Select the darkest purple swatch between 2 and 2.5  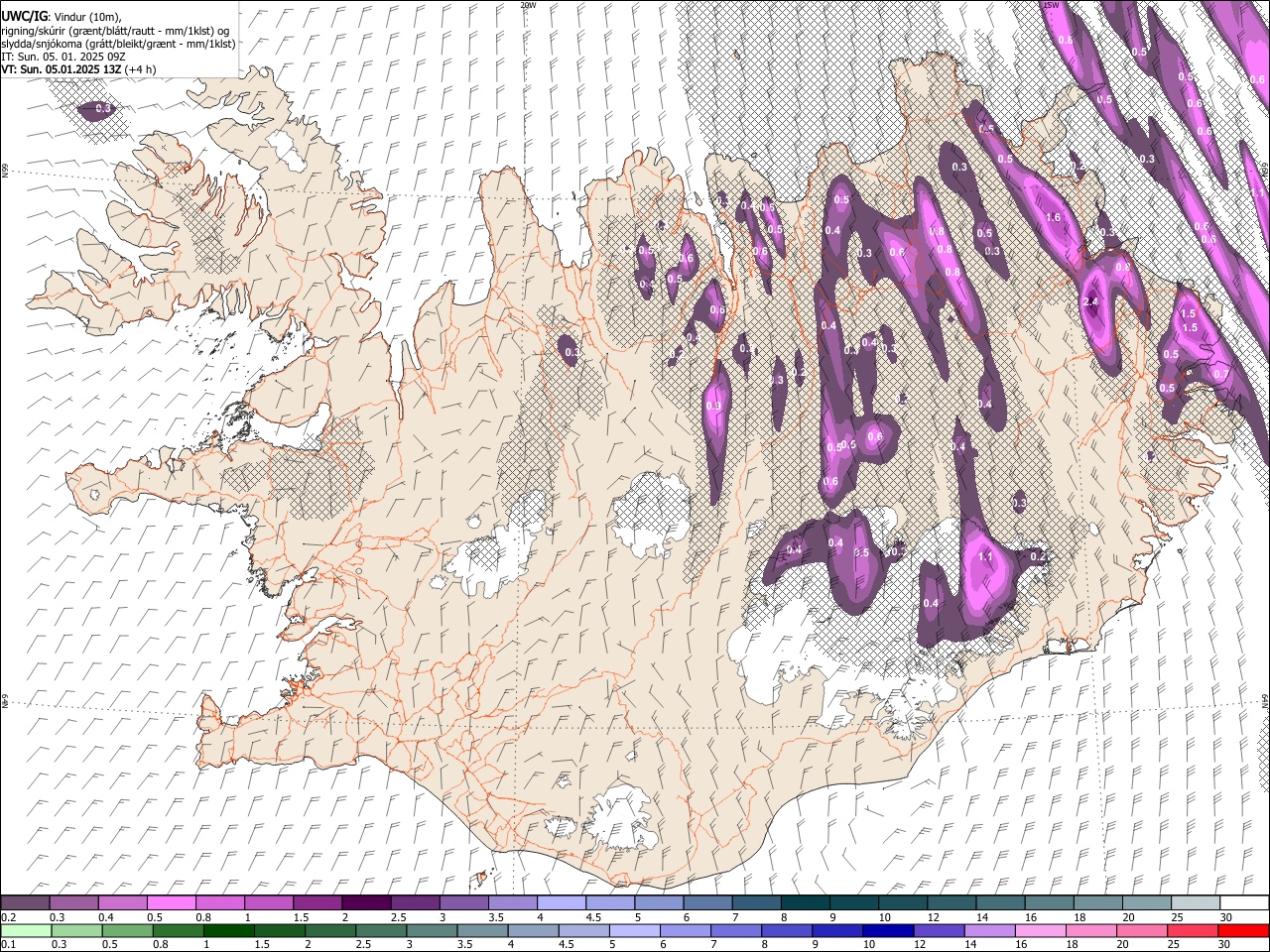366,903
